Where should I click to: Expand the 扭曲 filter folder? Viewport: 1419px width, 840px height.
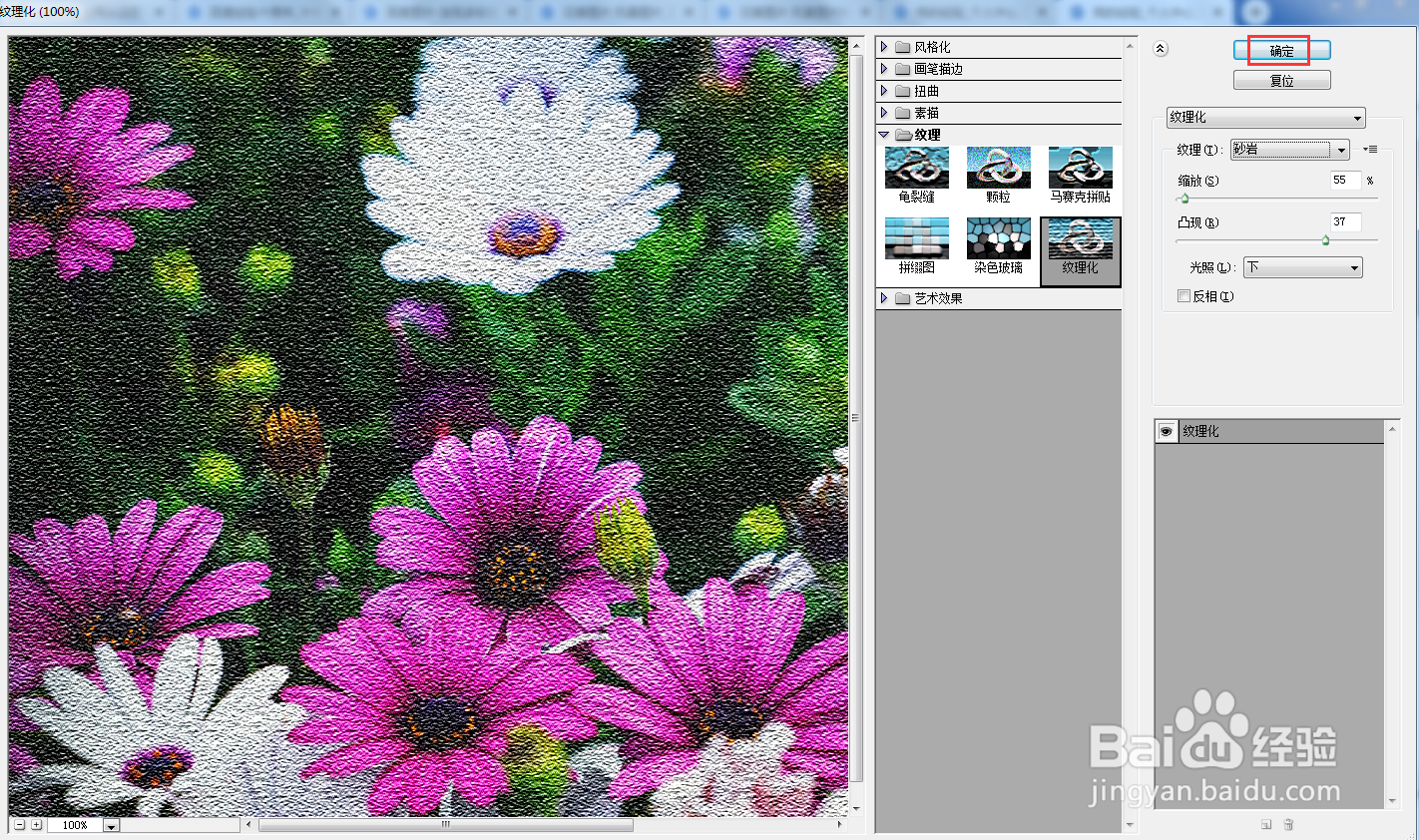884,91
